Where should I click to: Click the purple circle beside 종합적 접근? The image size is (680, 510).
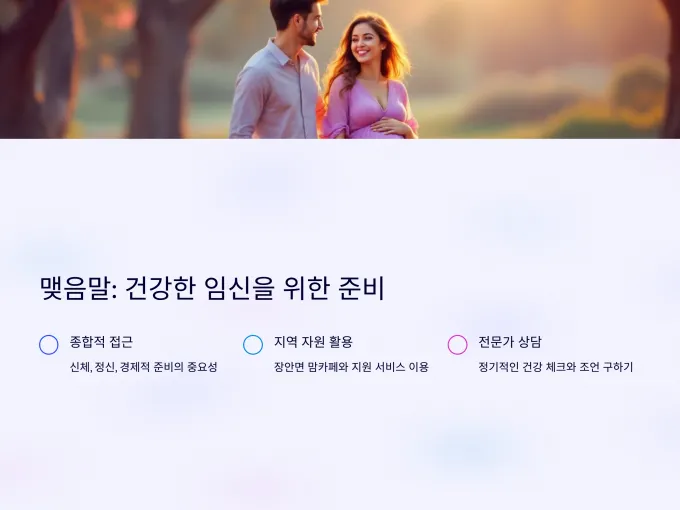click(49, 345)
